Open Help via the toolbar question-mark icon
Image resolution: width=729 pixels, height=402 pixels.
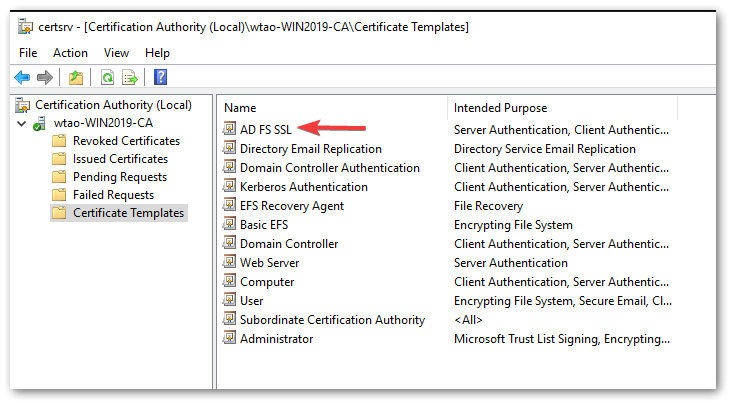click(160, 77)
